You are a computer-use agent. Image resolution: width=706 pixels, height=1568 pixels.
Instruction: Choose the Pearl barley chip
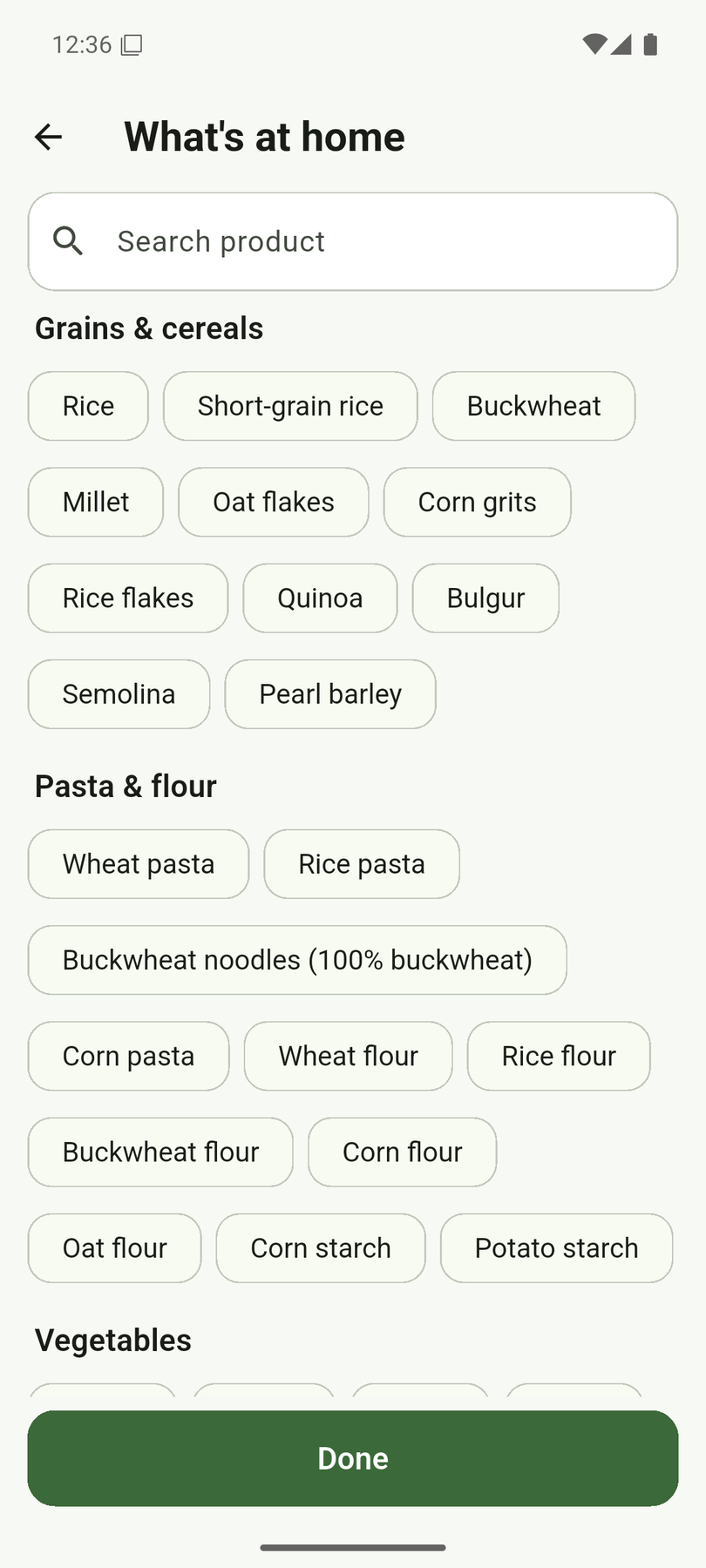tap(330, 693)
